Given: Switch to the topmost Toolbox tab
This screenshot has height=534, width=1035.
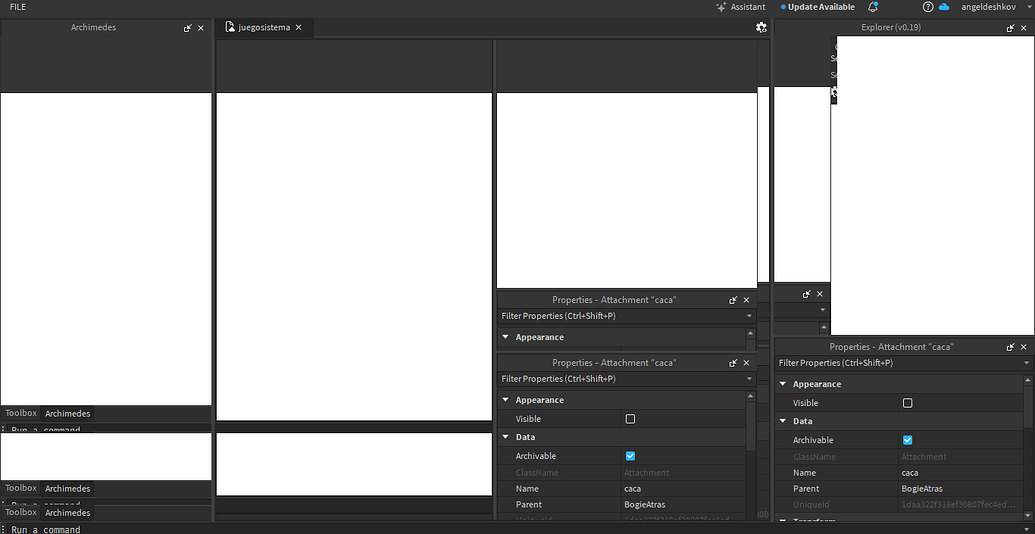Looking at the screenshot, I should (x=21, y=413).
